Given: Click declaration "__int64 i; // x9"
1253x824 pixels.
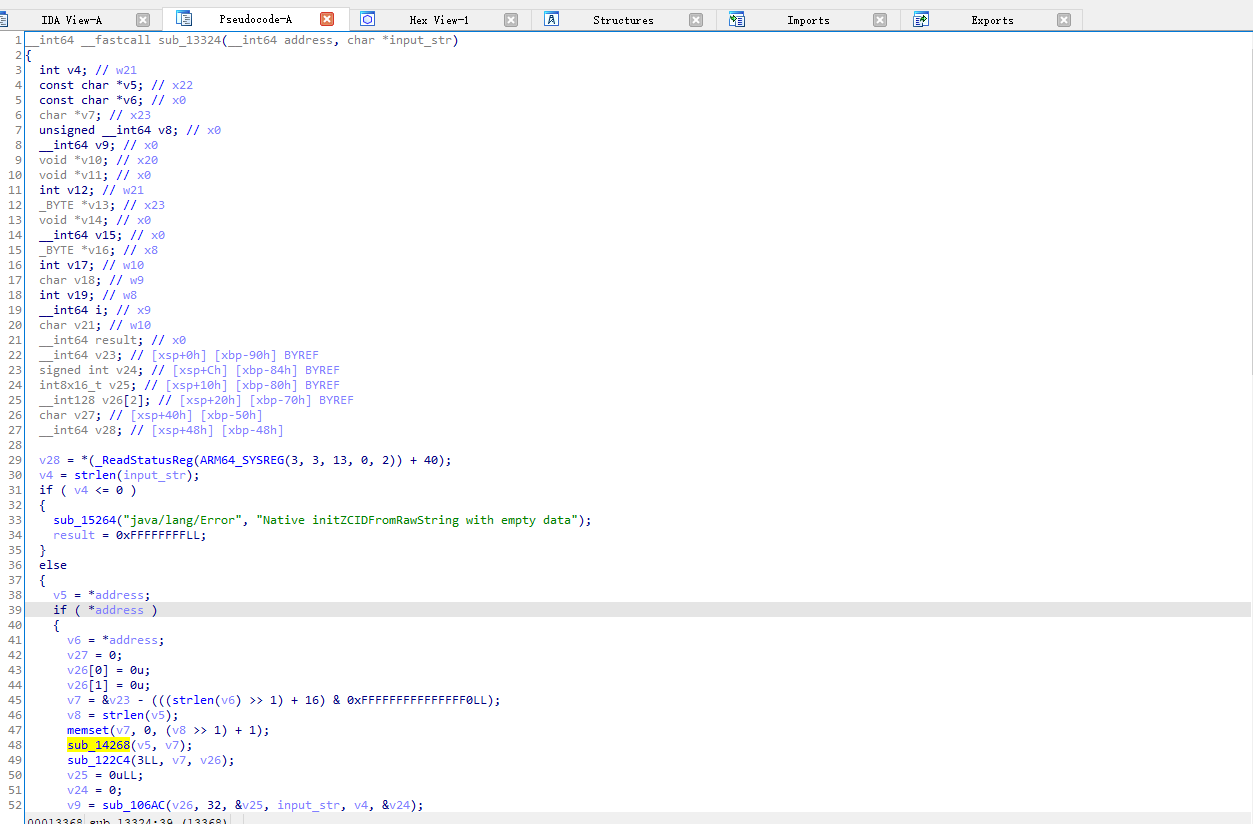Looking at the screenshot, I should (95, 310).
